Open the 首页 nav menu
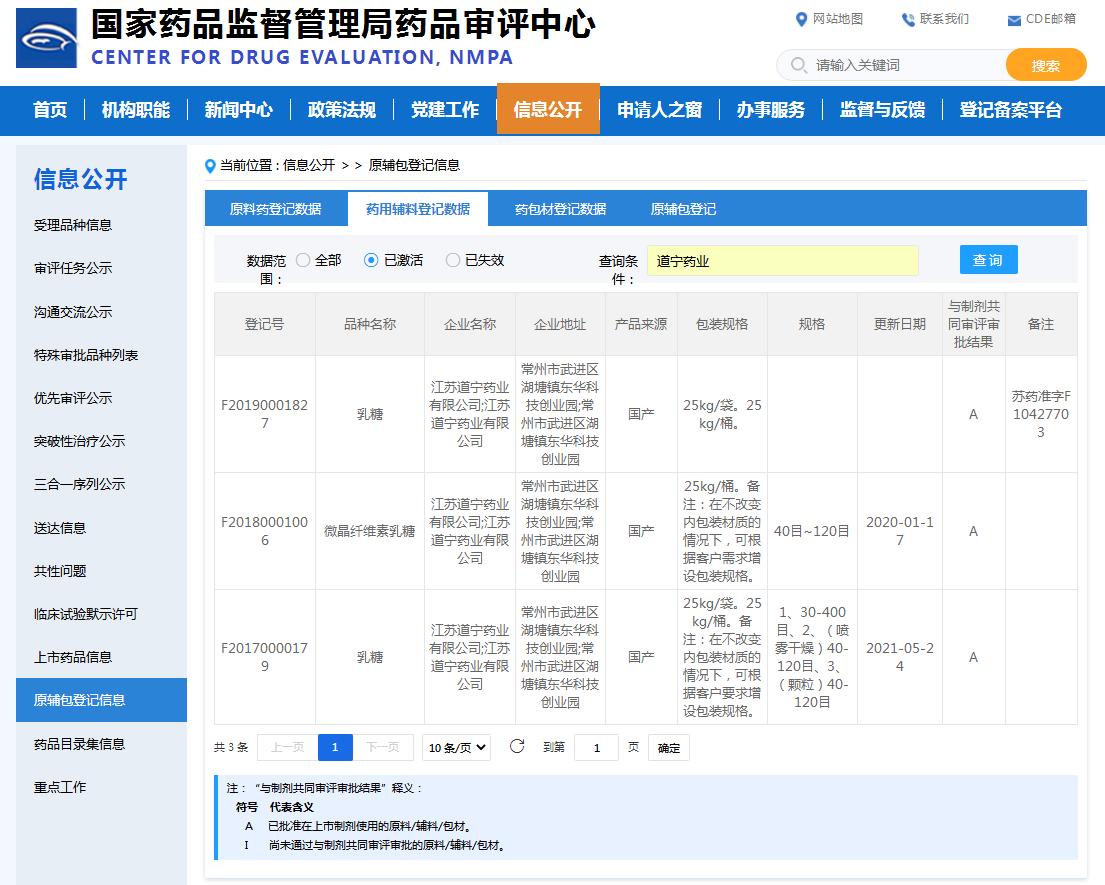Image resolution: width=1105 pixels, height=885 pixels. tap(50, 110)
